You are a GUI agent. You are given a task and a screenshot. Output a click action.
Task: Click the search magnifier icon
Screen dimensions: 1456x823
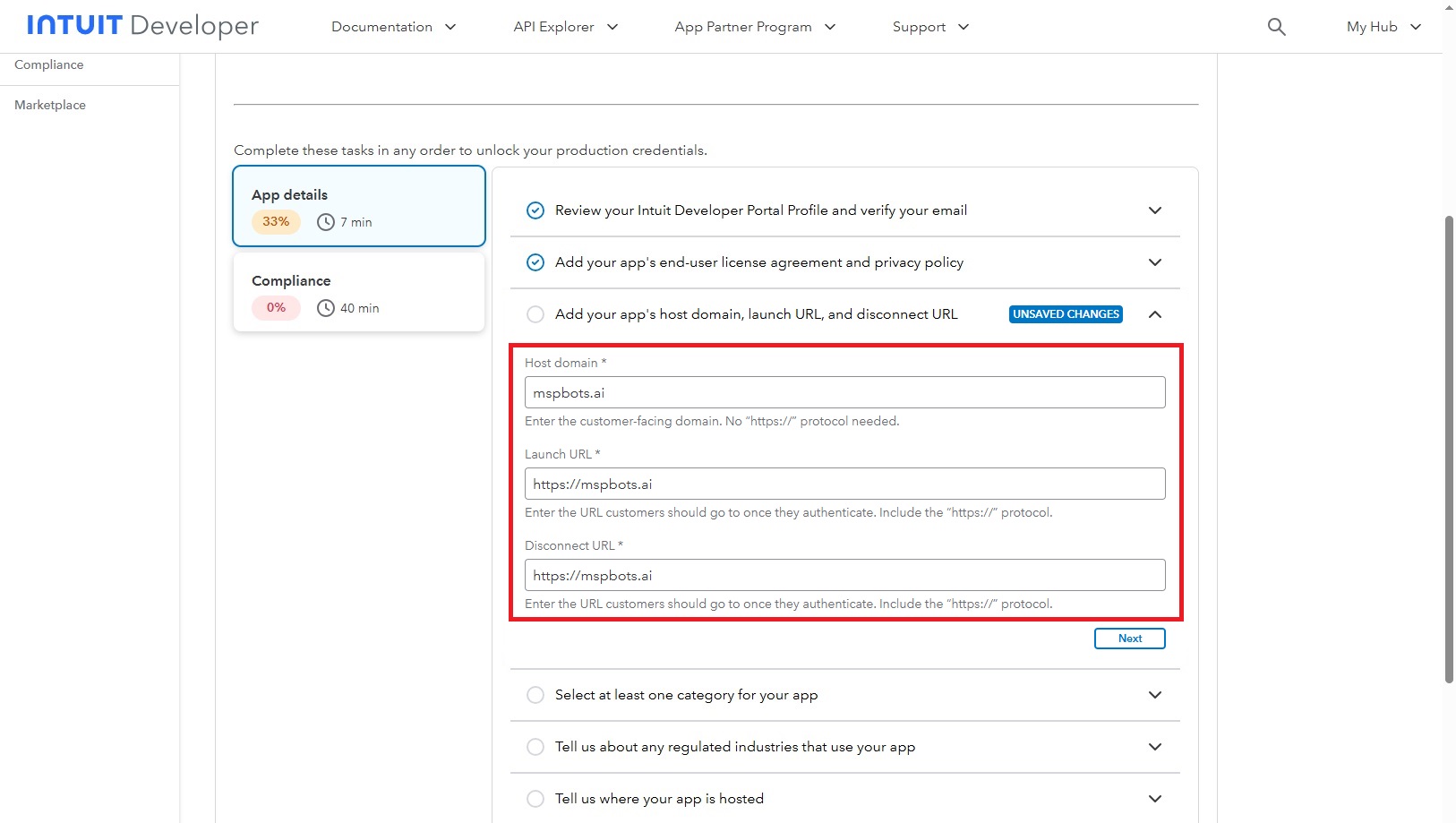(1276, 27)
